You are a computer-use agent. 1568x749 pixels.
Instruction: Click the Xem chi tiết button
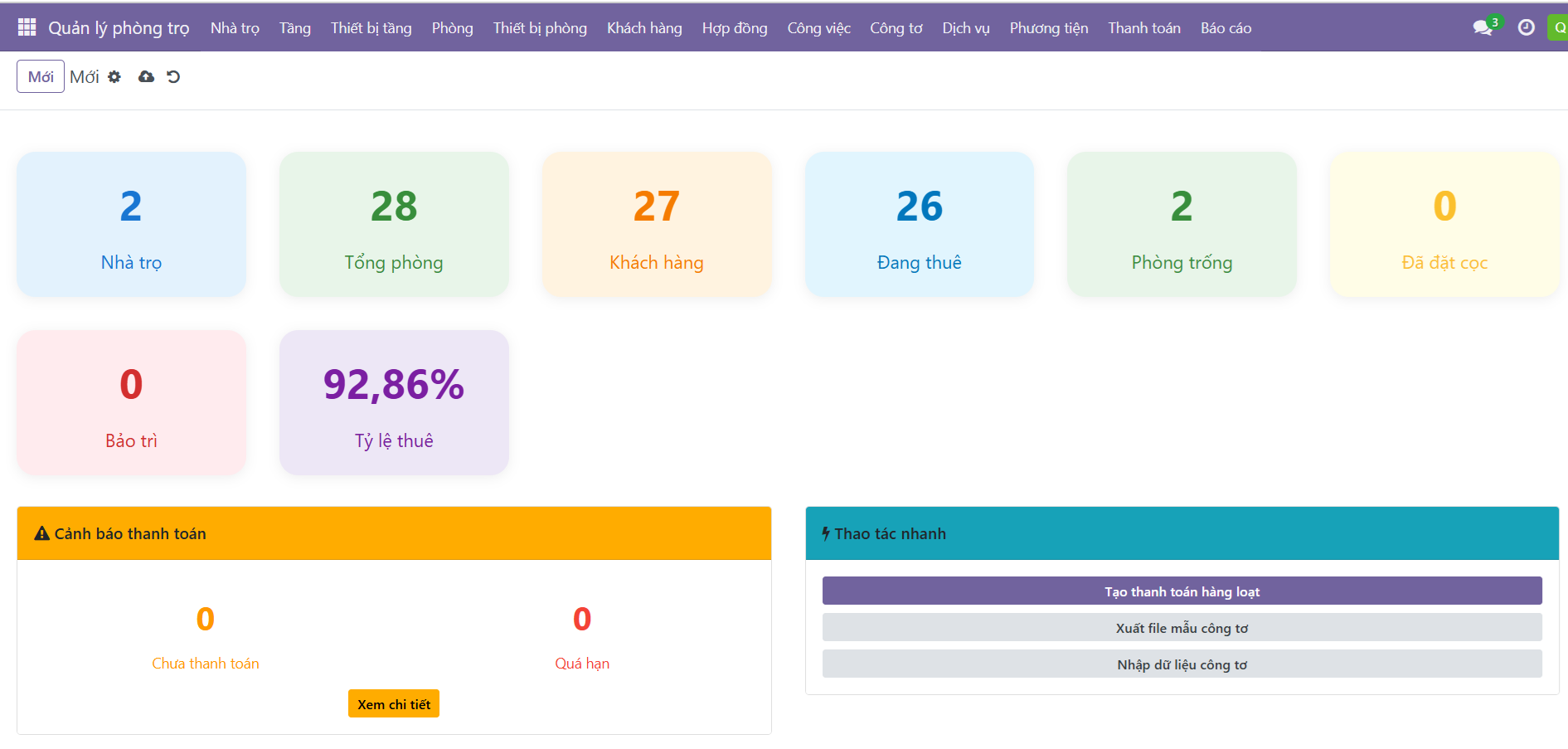(394, 704)
